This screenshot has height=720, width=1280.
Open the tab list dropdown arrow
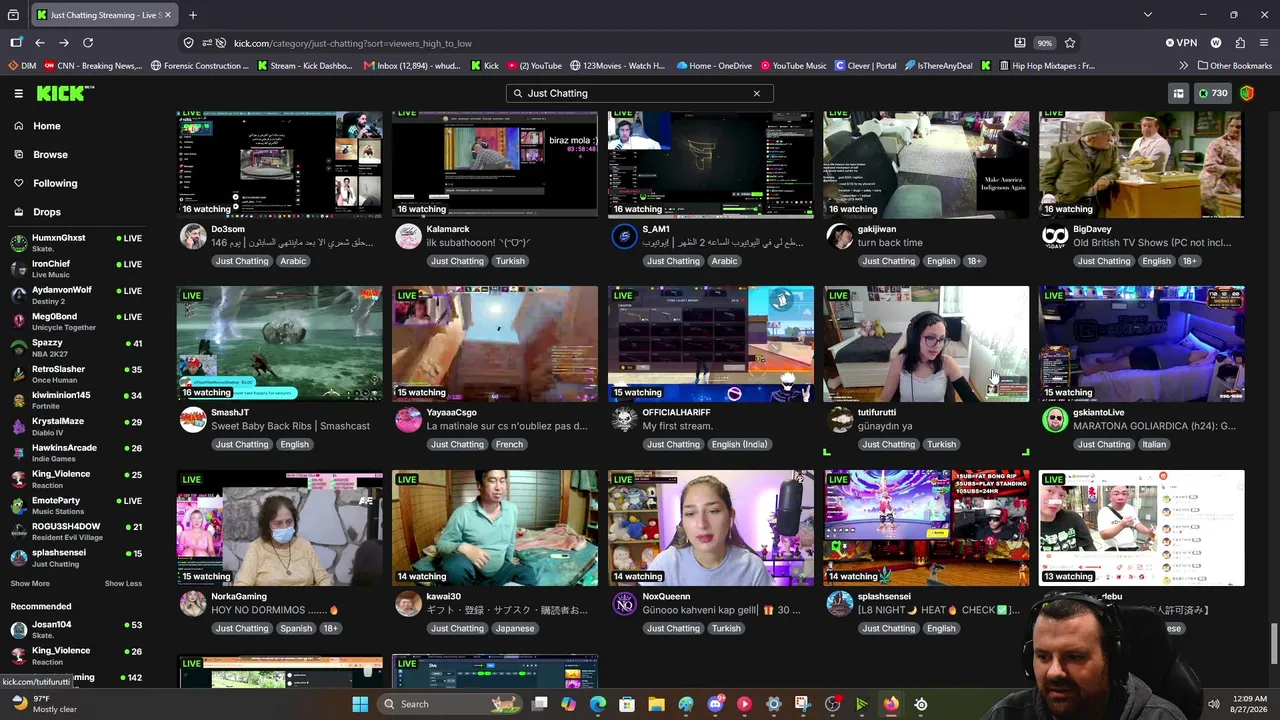(x=1148, y=15)
